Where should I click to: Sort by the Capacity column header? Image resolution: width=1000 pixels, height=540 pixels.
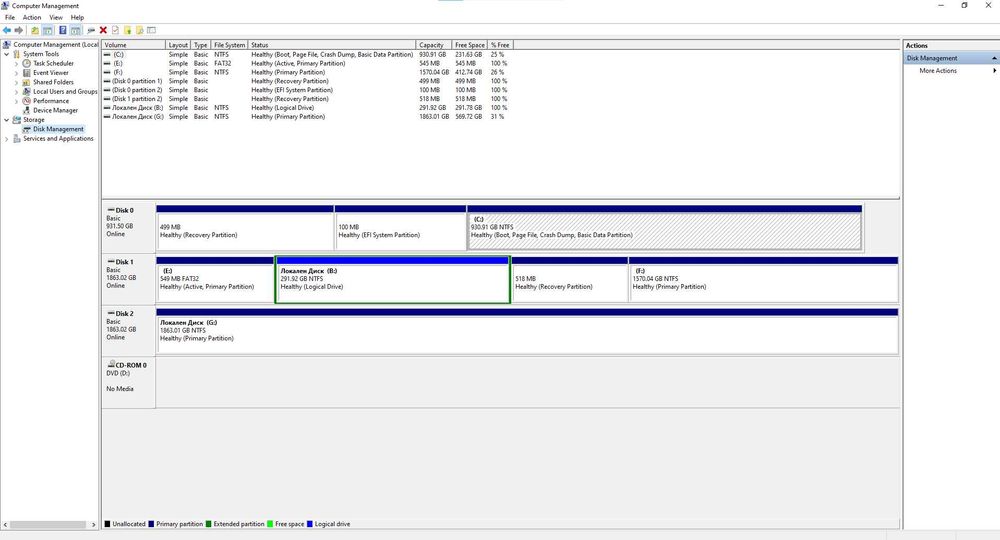pos(434,45)
